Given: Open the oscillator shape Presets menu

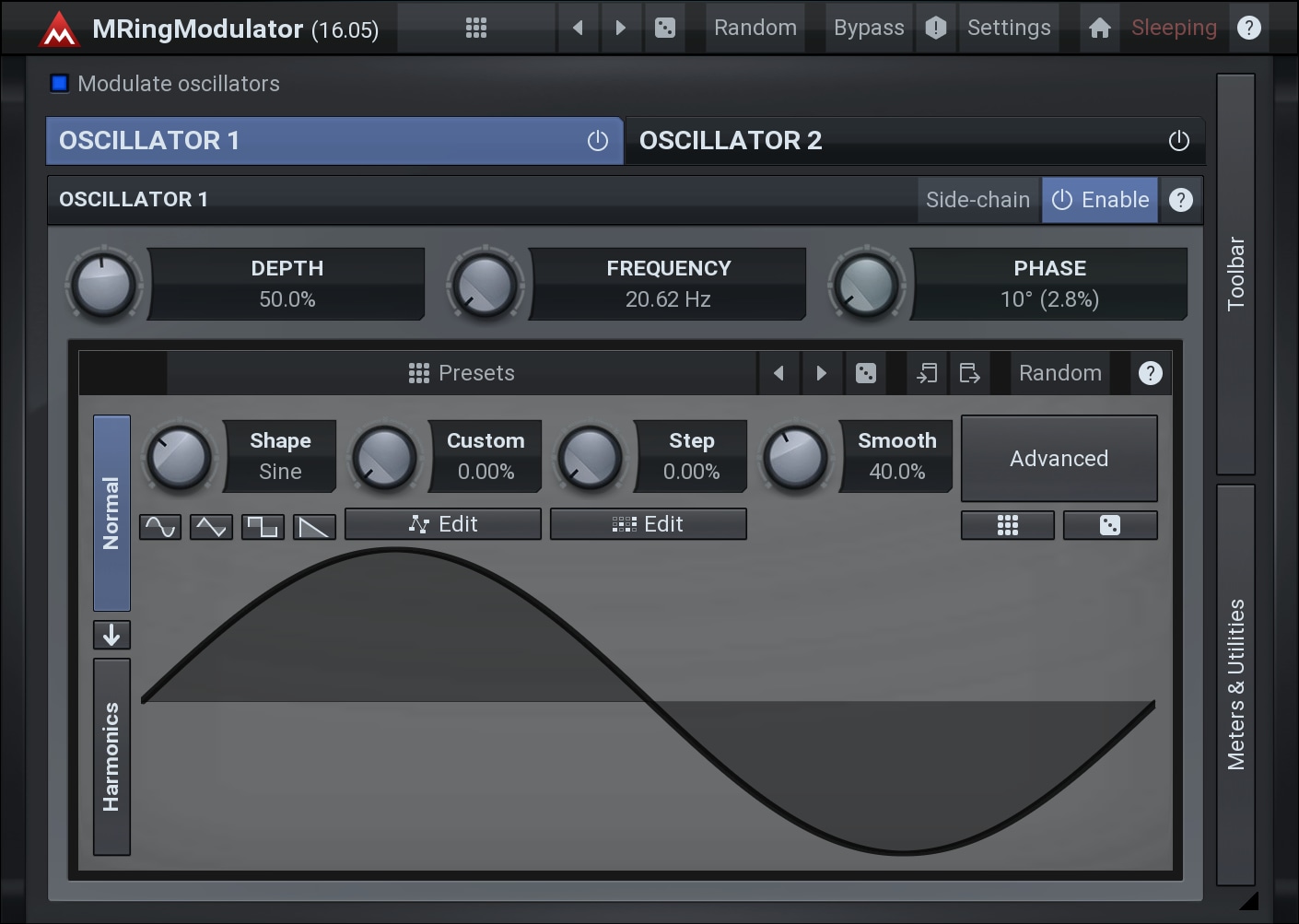Looking at the screenshot, I should point(462,373).
